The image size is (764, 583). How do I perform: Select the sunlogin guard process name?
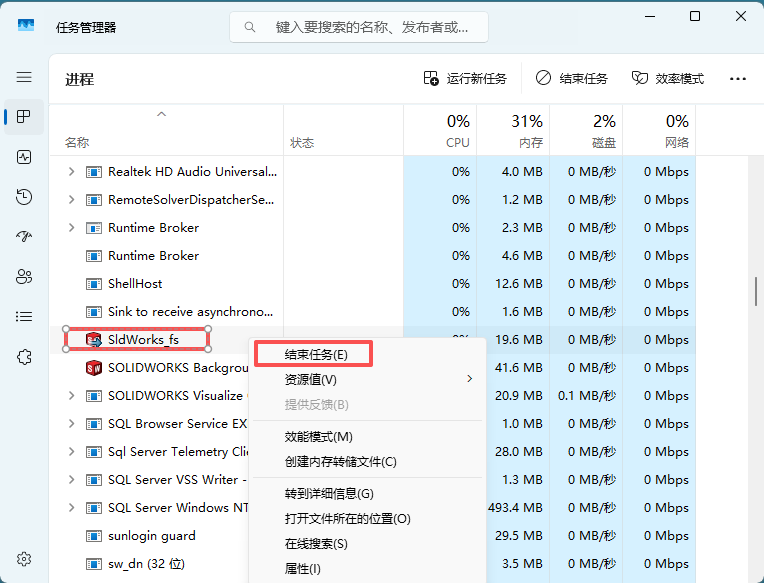pos(152,536)
